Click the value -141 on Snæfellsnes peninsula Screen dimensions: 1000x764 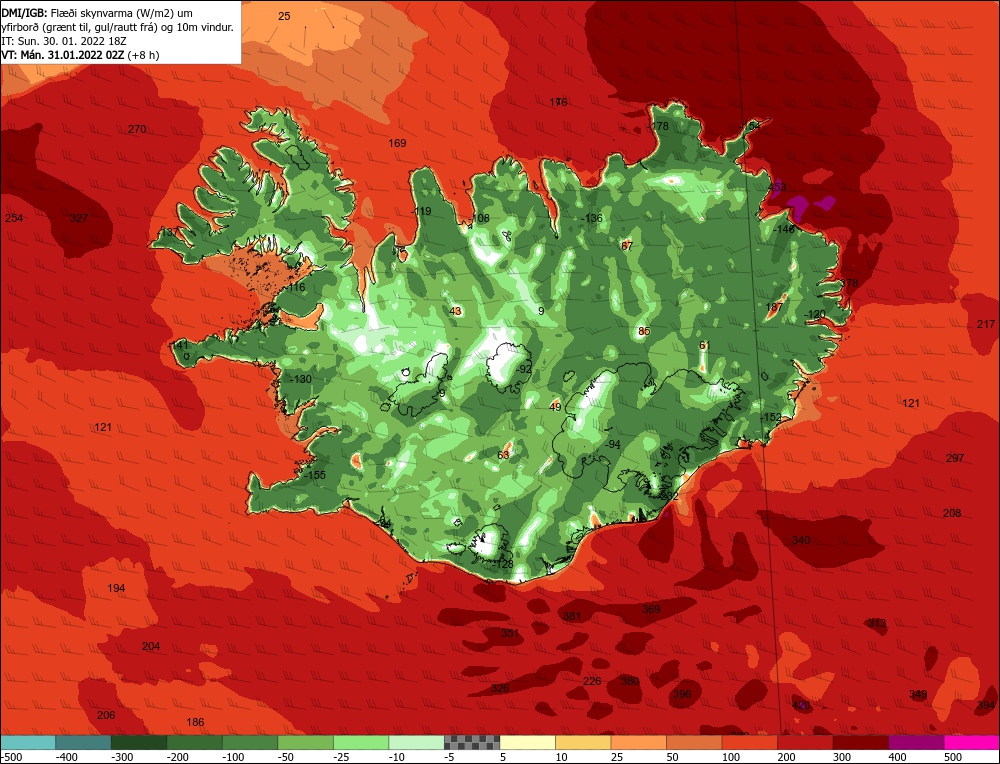point(180,346)
